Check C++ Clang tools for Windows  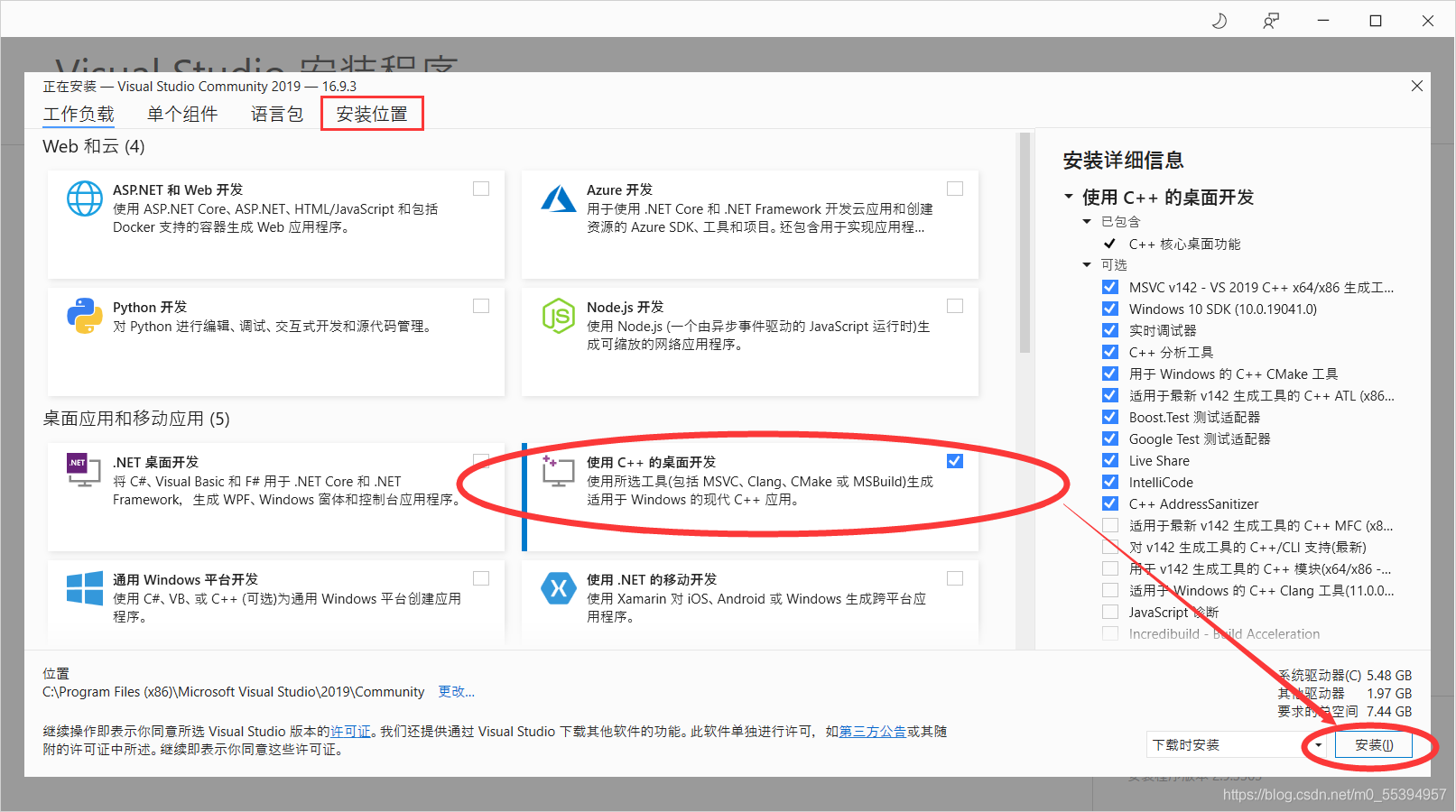click(x=1110, y=590)
